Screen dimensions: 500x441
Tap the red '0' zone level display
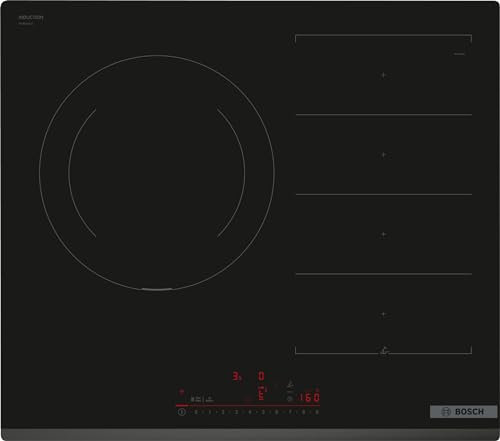261,376
